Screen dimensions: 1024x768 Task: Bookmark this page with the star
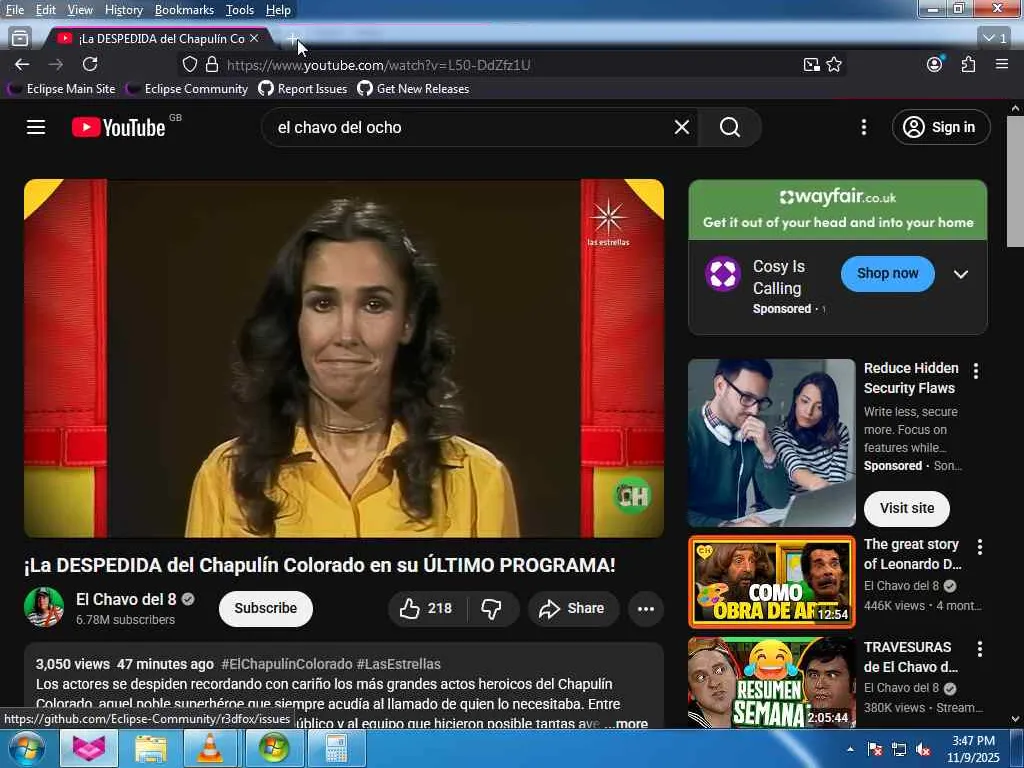coord(834,64)
